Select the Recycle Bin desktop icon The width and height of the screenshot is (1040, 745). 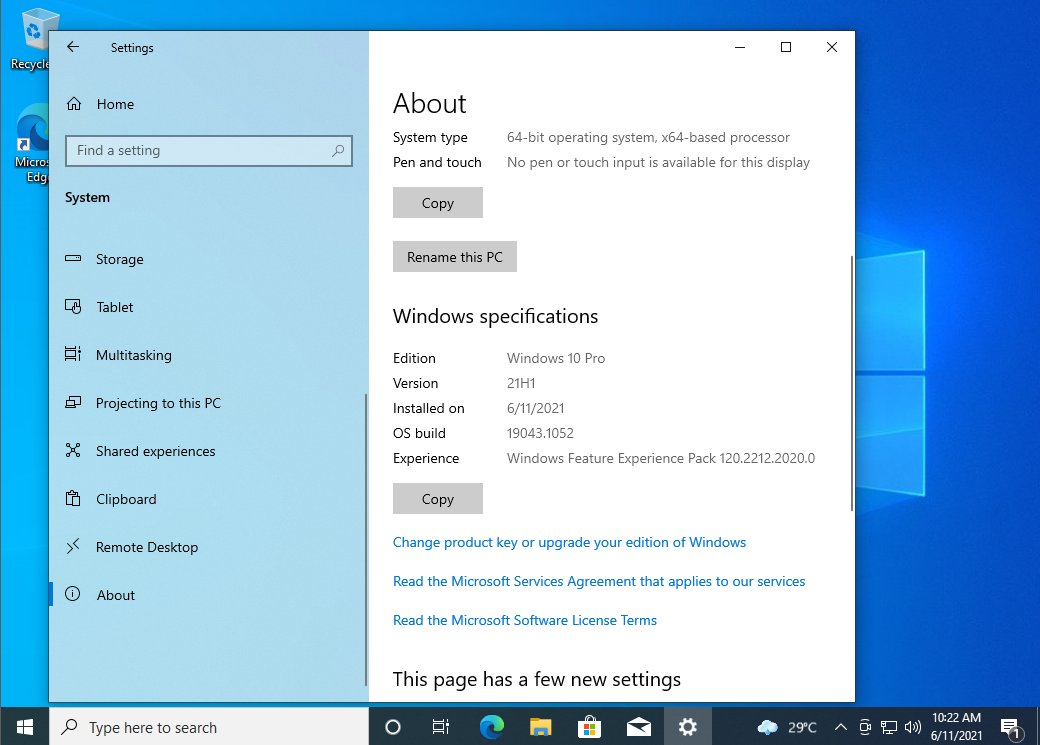point(29,40)
